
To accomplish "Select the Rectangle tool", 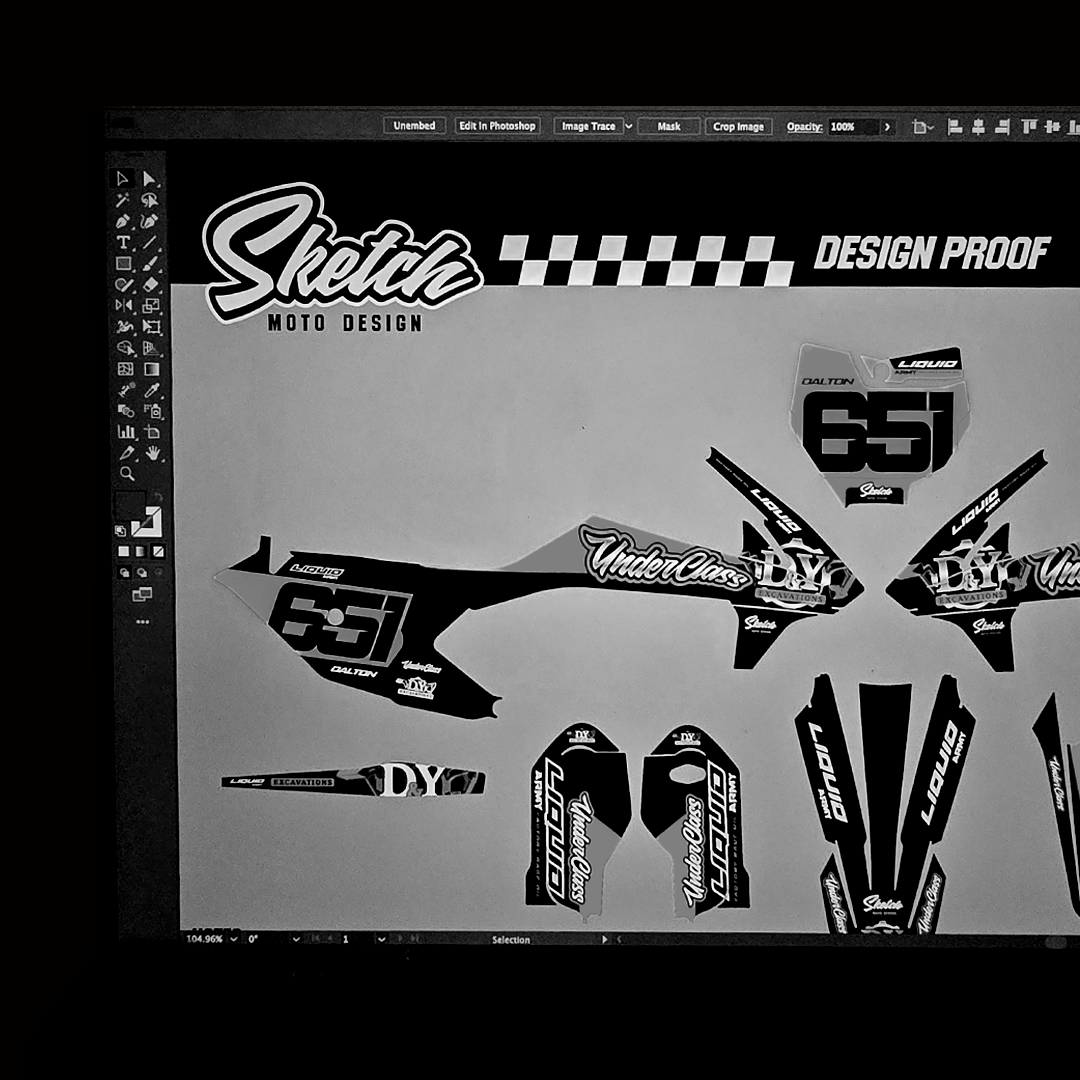I will pyautogui.click(x=123, y=263).
